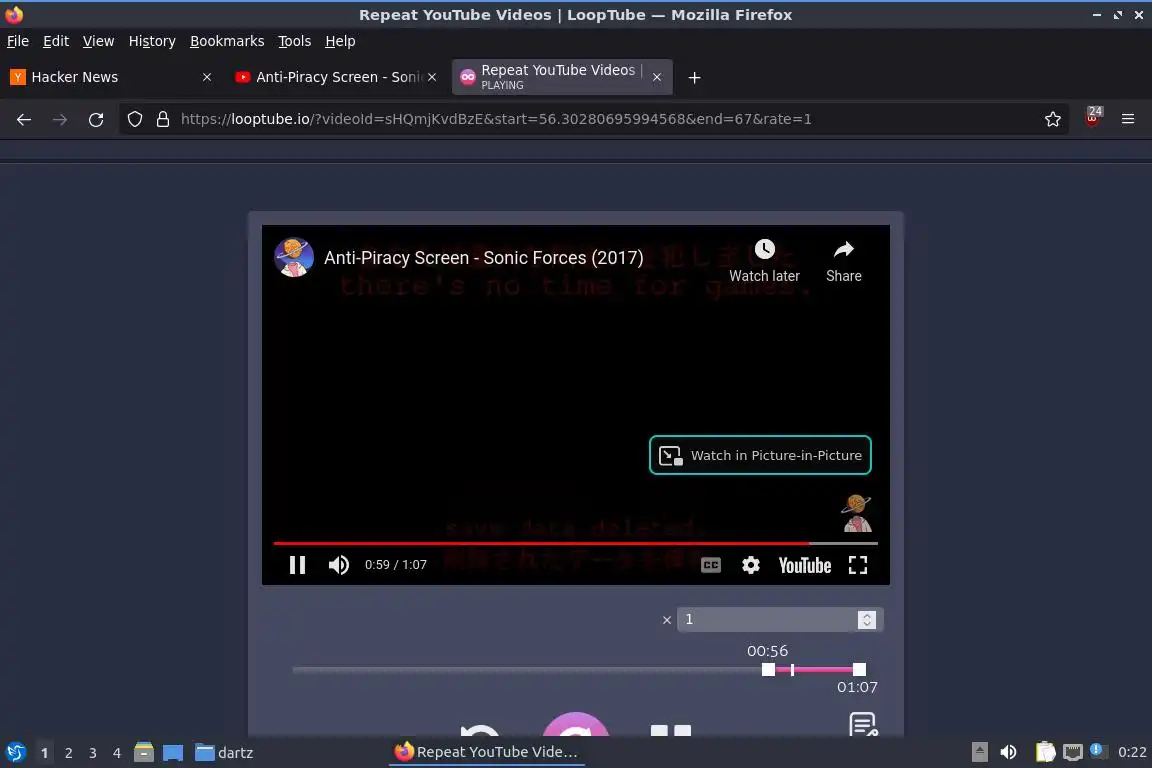This screenshot has height=768, width=1152.
Task: Enter fullscreen mode in the player
Action: pyautogui.click(x=857, y=564)
